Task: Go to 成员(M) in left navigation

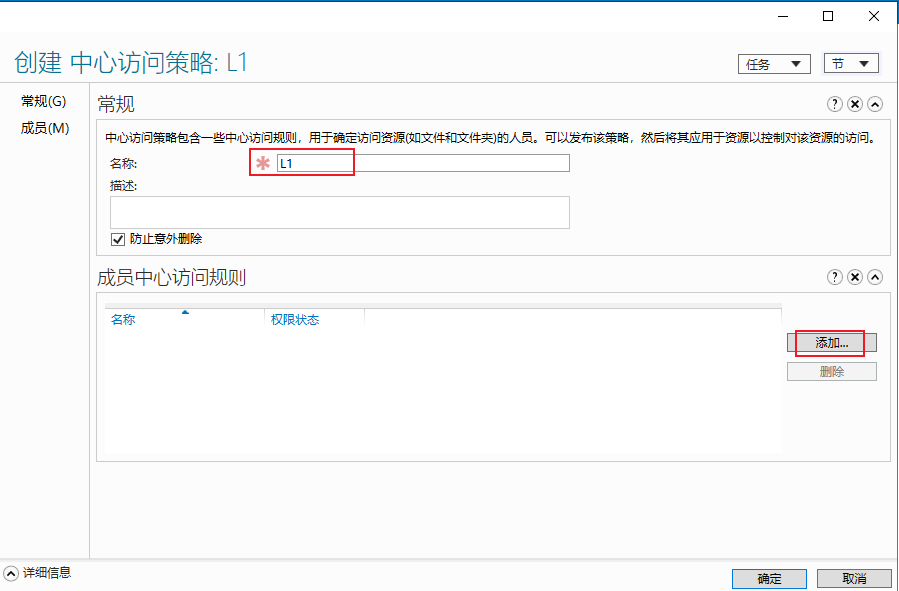Action: pyautogui.click(x=45, y=128)
